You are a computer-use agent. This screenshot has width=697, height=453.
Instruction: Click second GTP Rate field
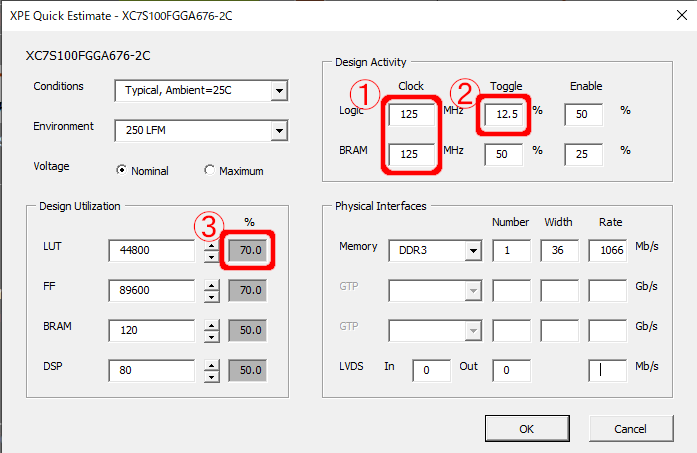(x=608, y=331)
